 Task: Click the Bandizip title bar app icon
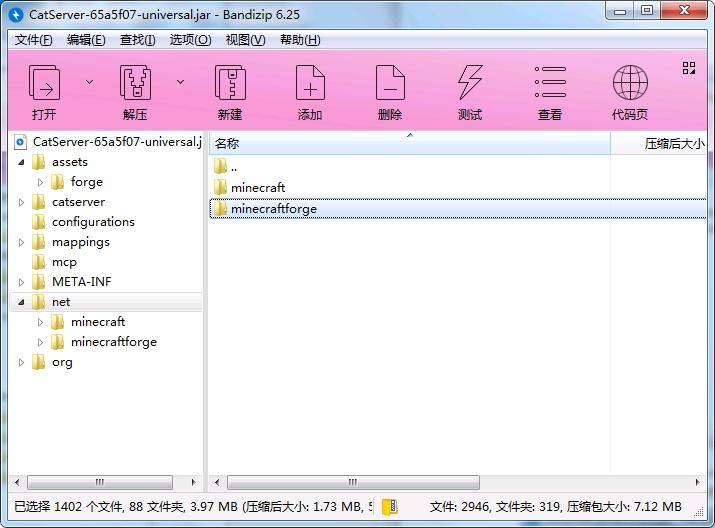coord(16,15)
